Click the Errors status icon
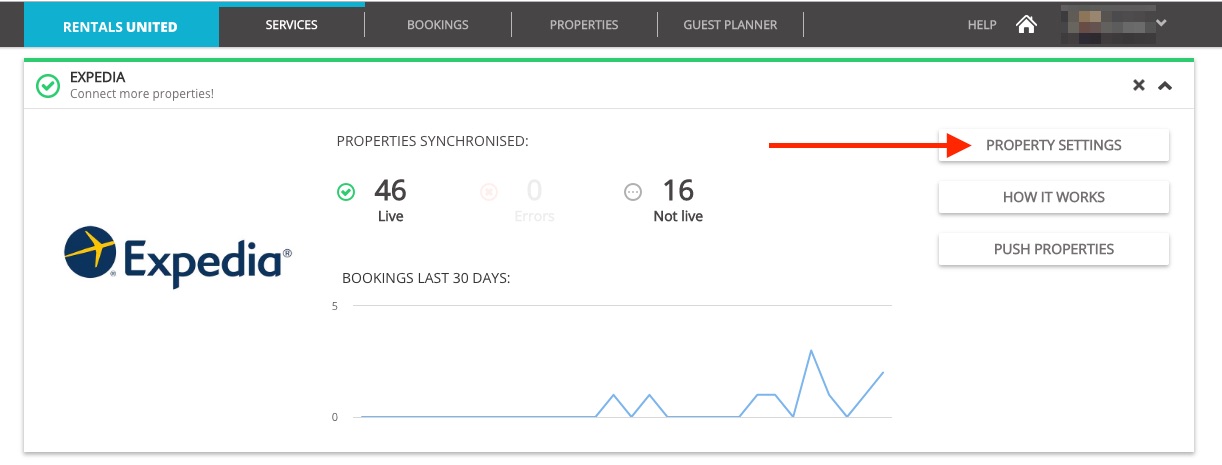This screenshot has width=1222, height=465. (489, 192)
